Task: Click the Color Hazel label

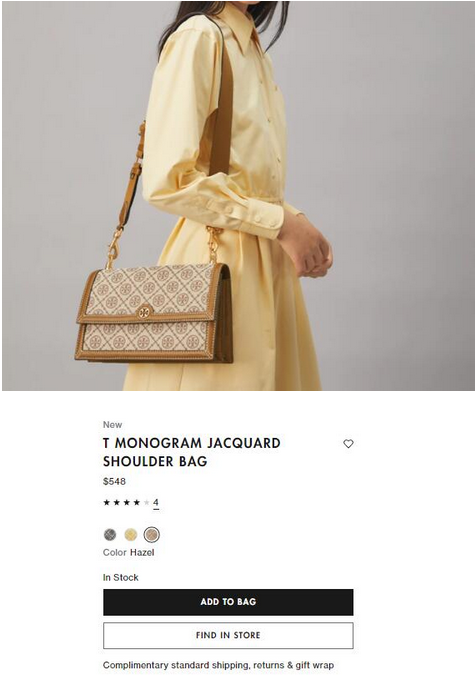Action: coord(128,552)
